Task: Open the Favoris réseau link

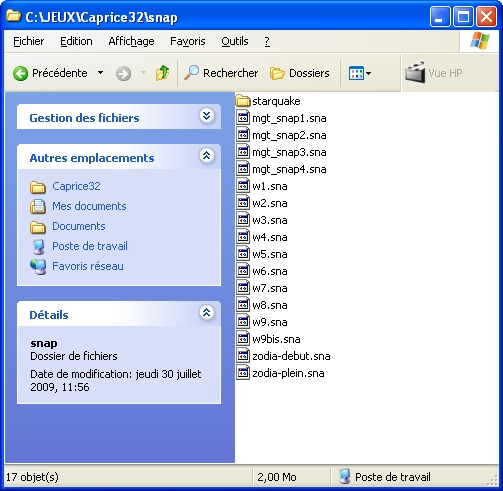Action: pyautogui.click(x=88, y=266)
